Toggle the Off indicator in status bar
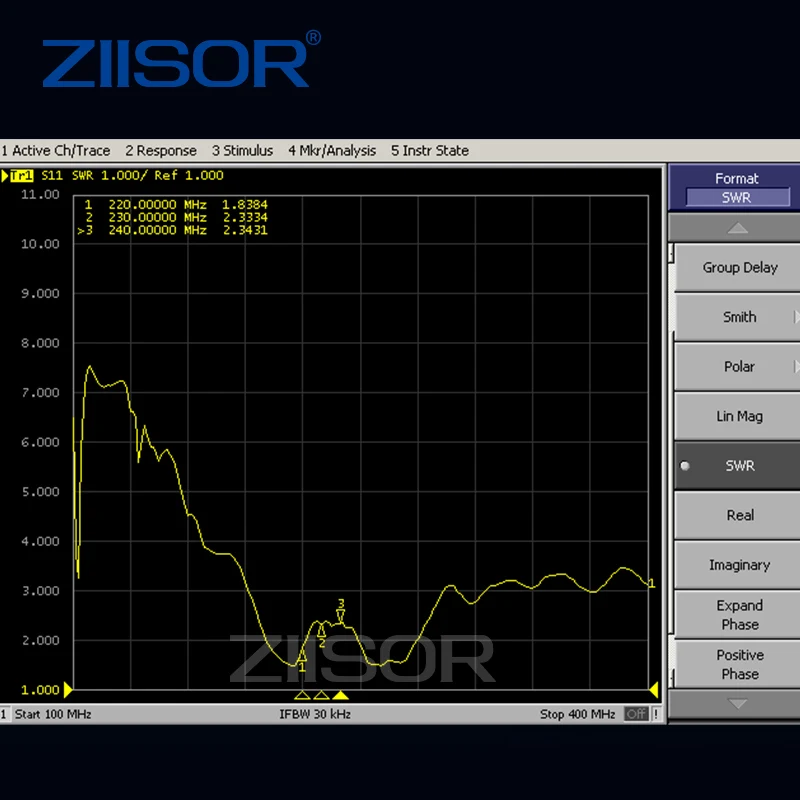The height and width of the screenshot is (800, 800). [636, 714]
